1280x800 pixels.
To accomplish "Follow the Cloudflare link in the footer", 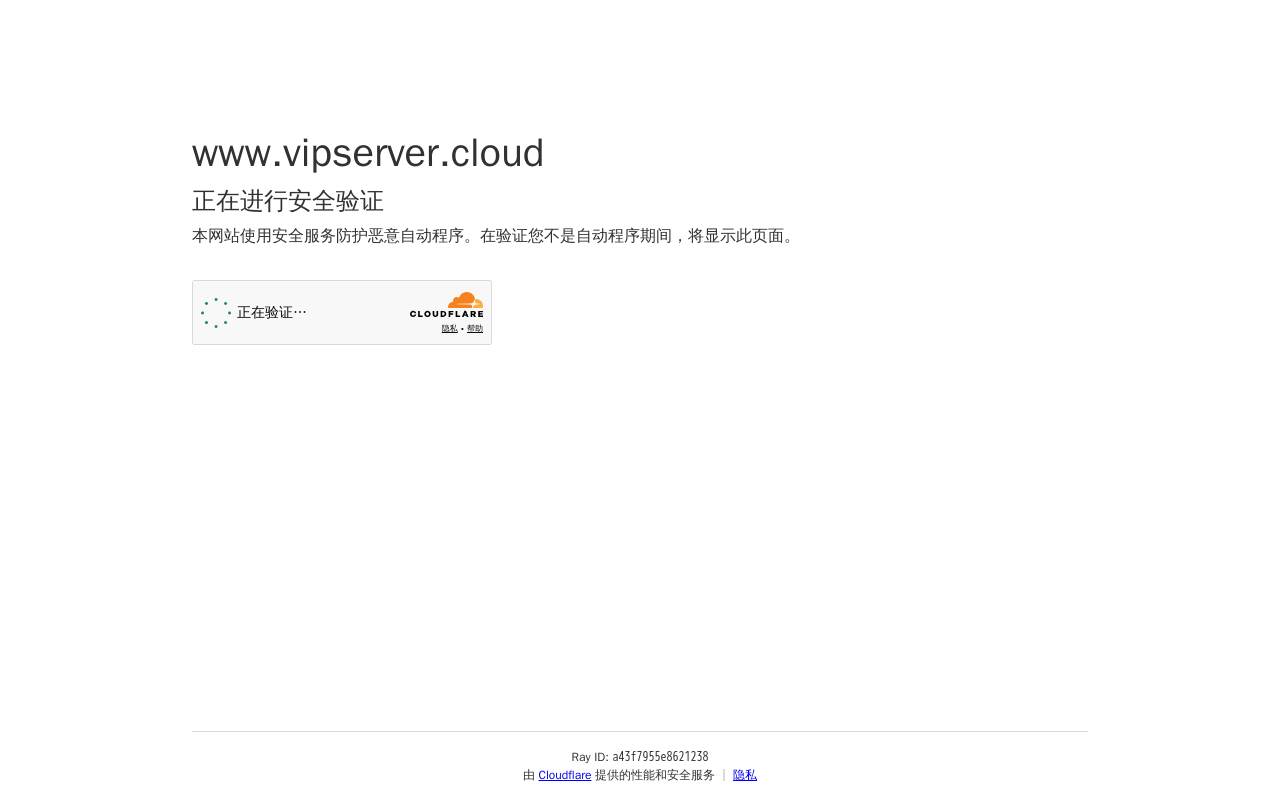I will (x=565, y=775).
